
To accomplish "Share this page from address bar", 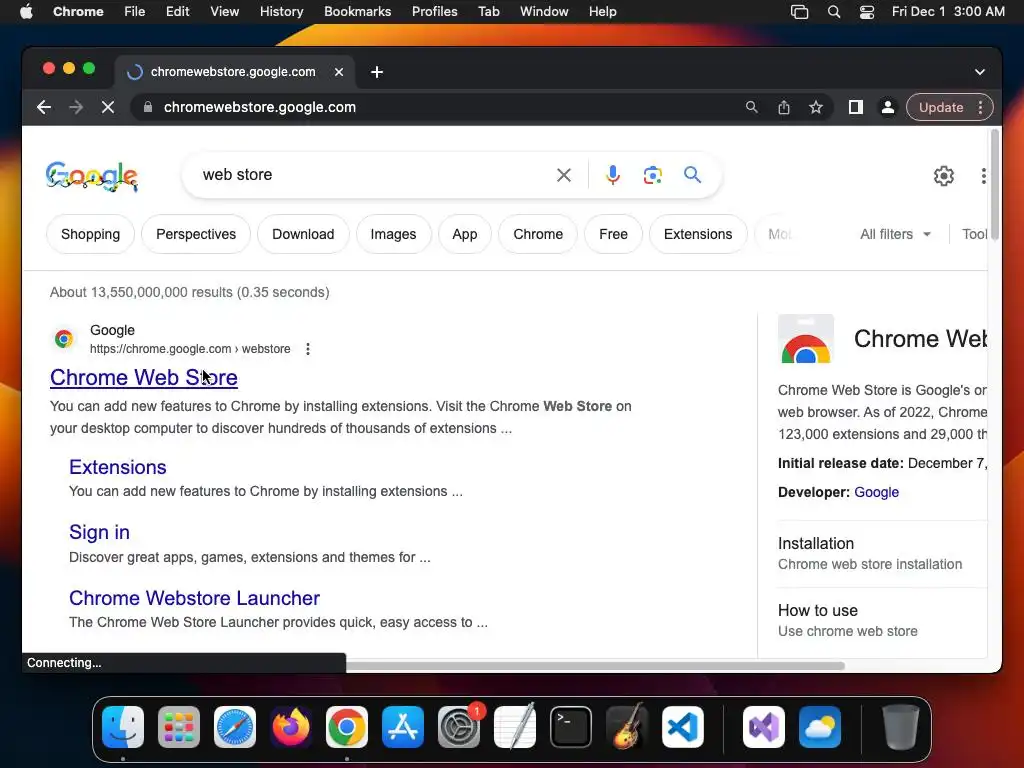I will coord(784,107).
